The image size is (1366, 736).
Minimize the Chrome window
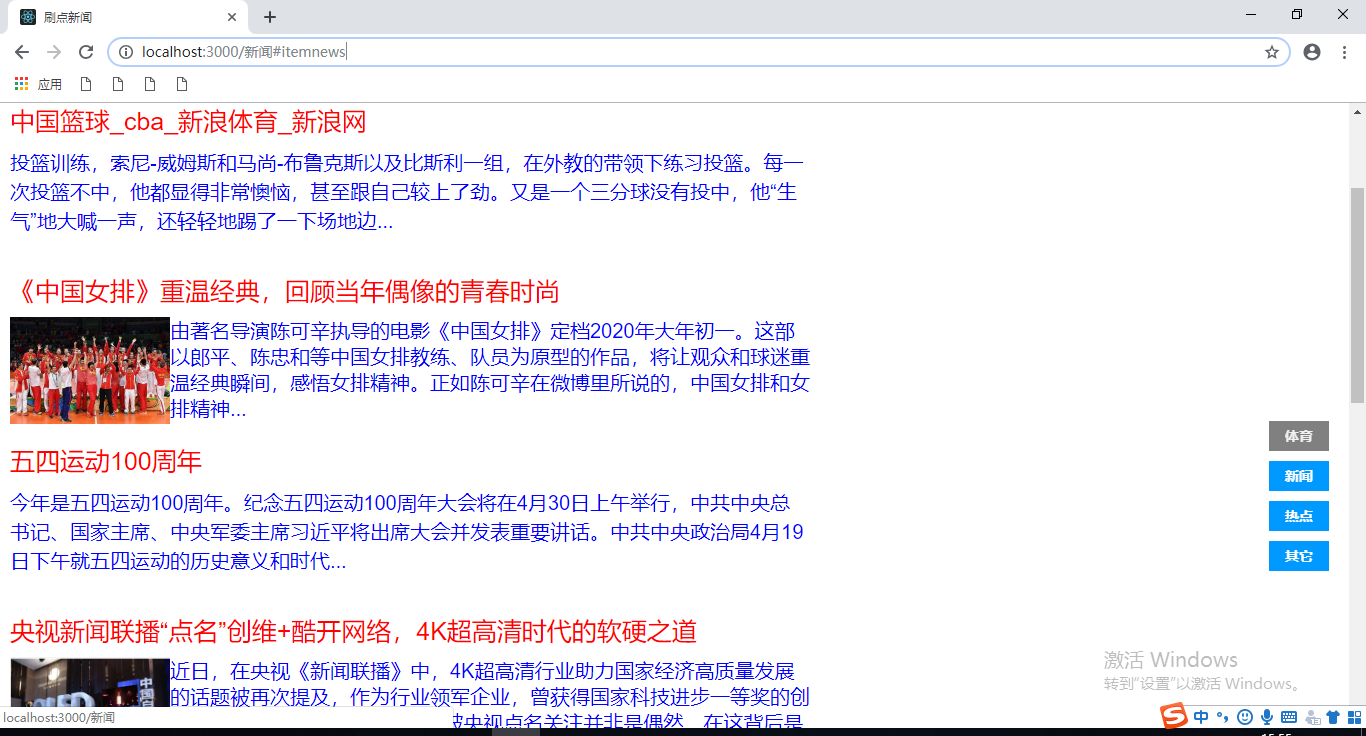1251,15
